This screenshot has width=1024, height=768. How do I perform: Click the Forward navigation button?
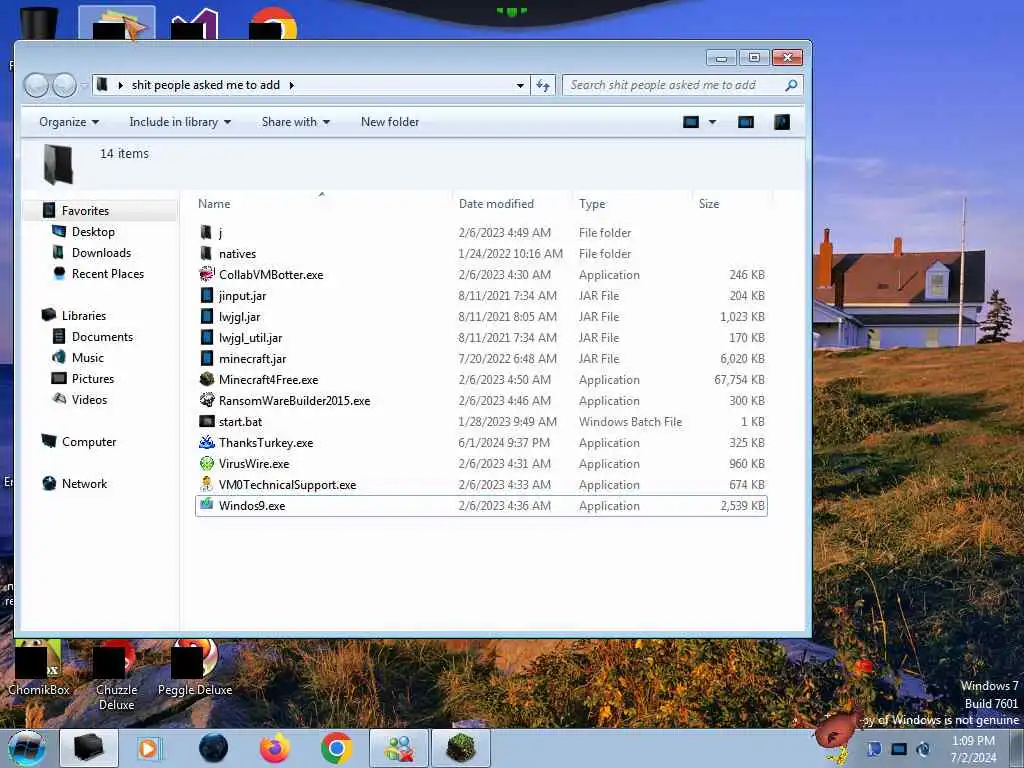(64, 85)
